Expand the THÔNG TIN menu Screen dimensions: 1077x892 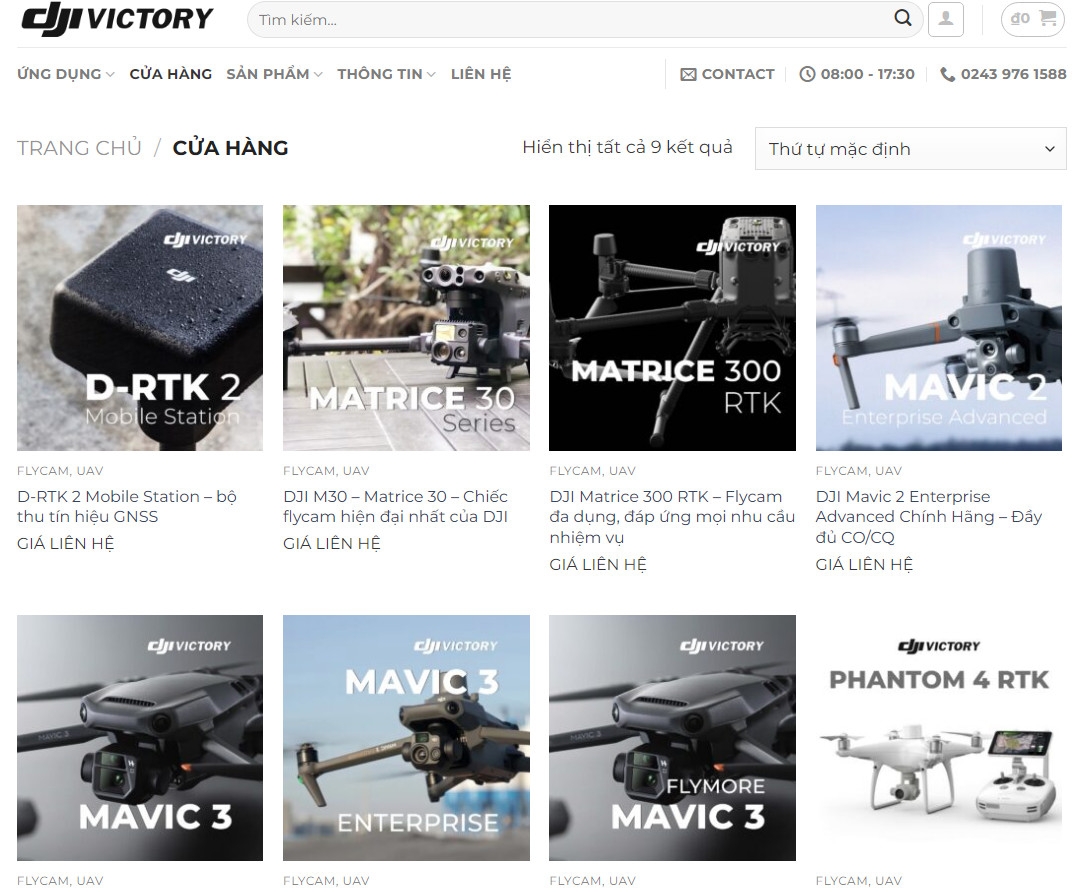pyautogui.click(x=386, y=74)
